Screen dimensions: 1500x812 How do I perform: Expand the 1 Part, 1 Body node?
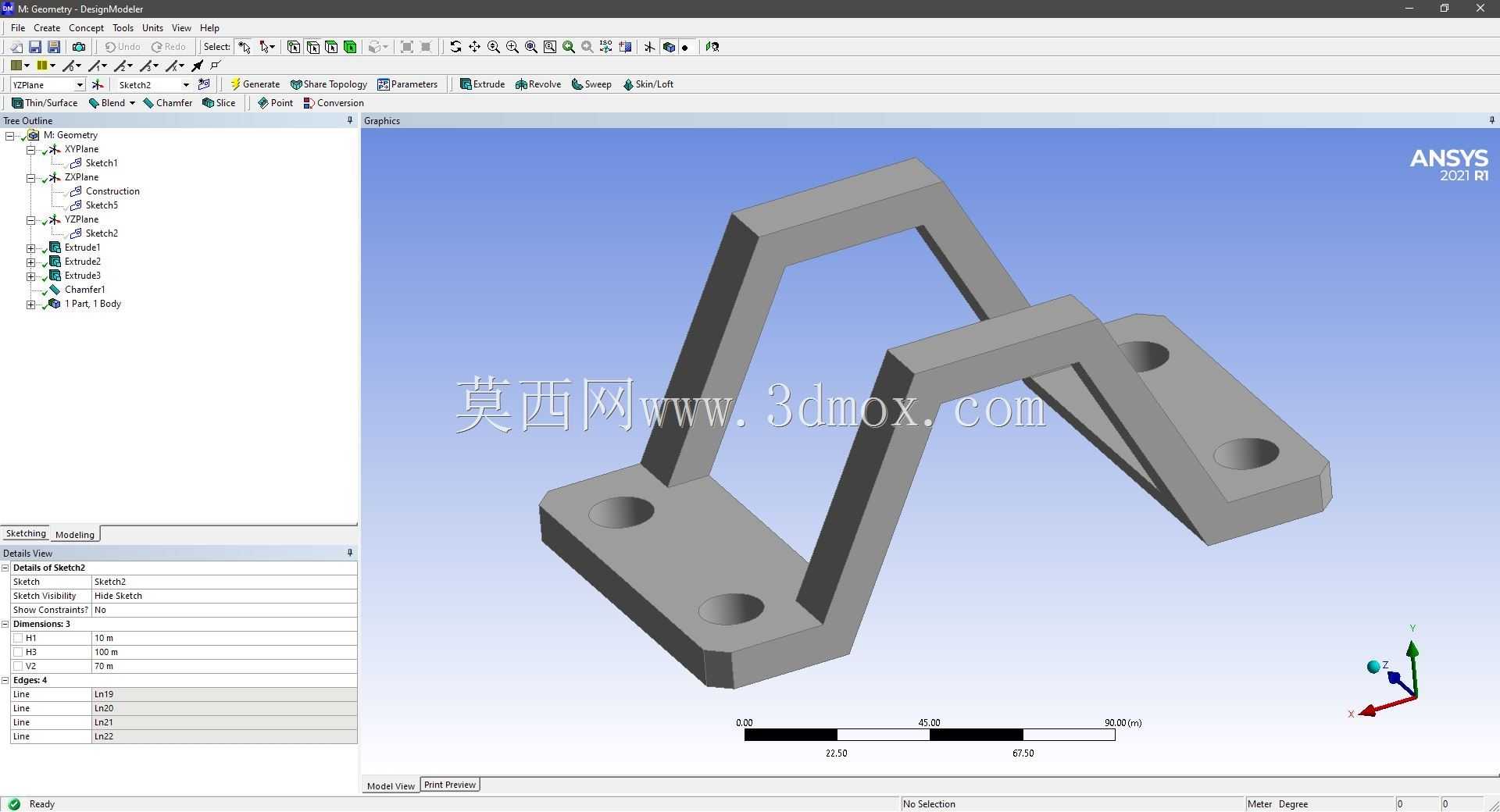click(x=31, y=304)
